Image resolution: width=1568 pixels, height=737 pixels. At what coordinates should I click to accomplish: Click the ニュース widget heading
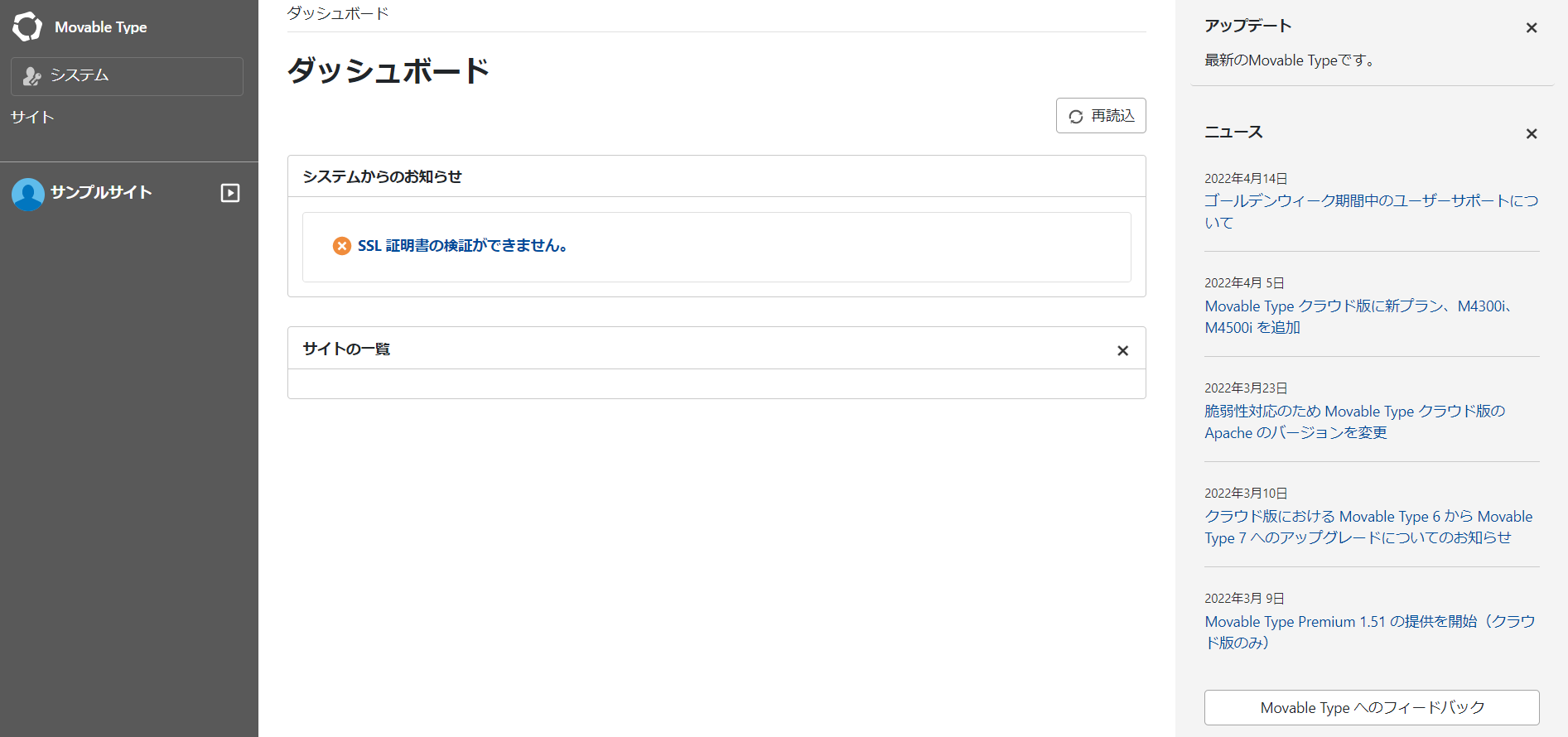tap(1233, 132)
